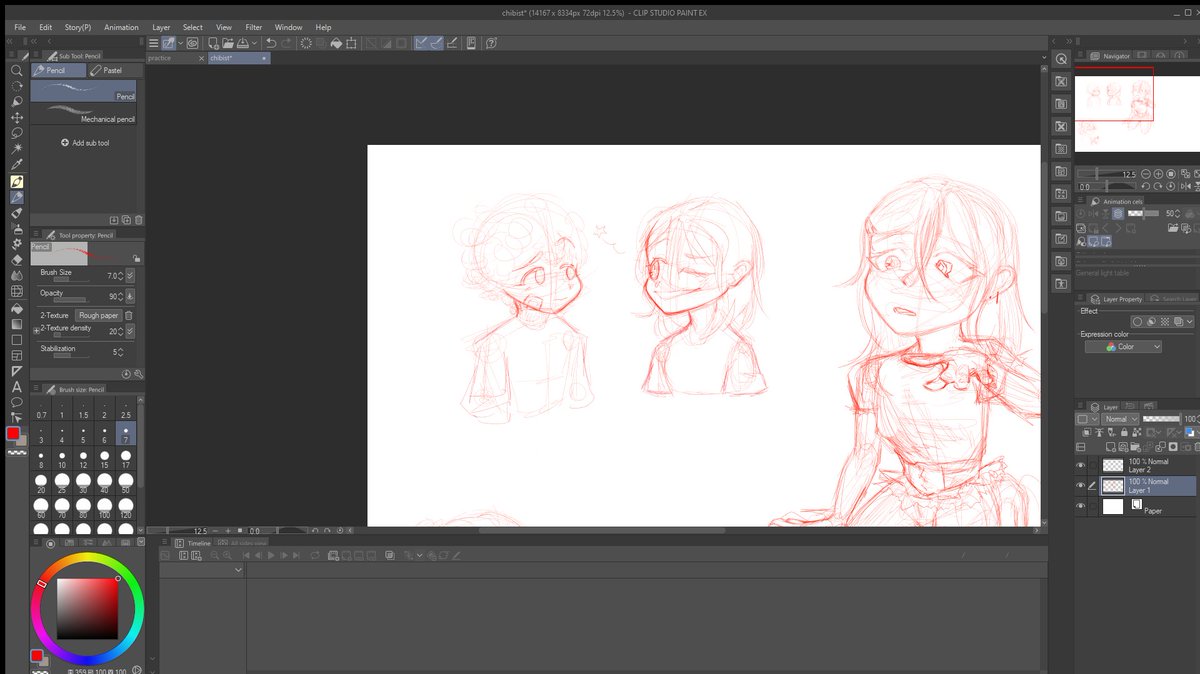Screen dimensions: 1200x674
Task: Open the Filter menu
Action: 254,27
